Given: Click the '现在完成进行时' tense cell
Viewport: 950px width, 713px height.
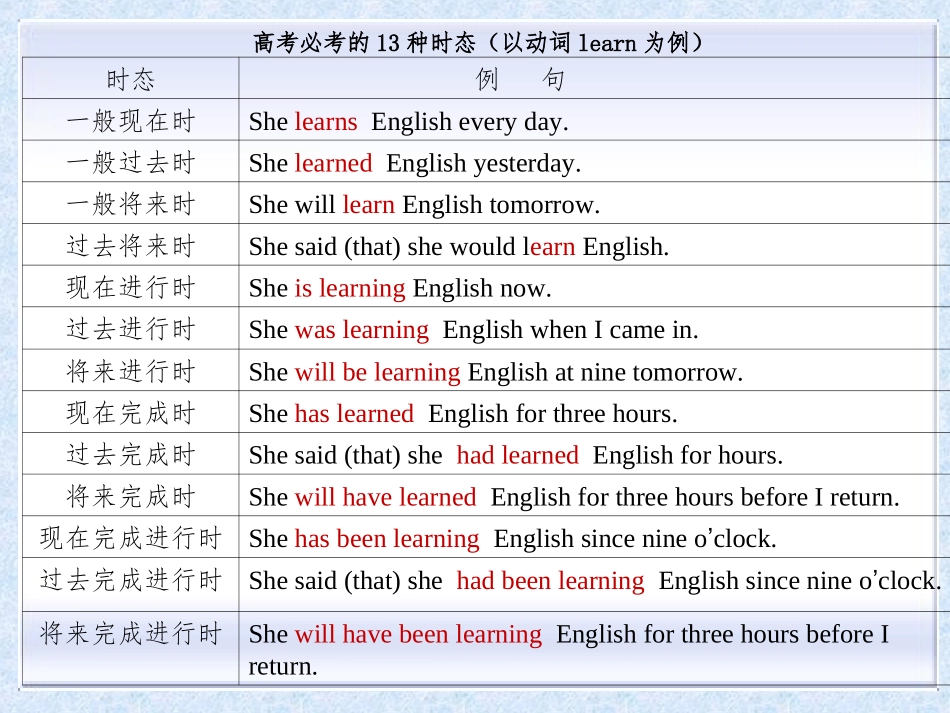Looking at the screenshot, I should point(131,538).
